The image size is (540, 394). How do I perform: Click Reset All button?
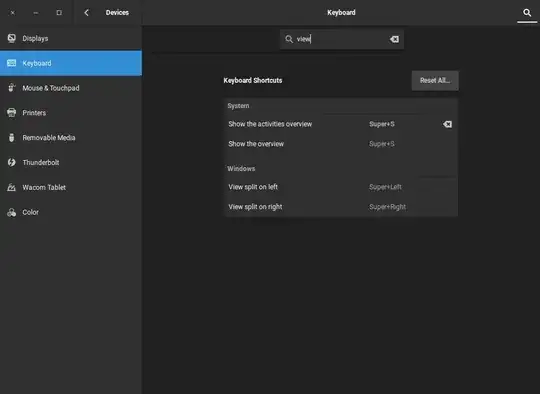click(x=435, y=81)
